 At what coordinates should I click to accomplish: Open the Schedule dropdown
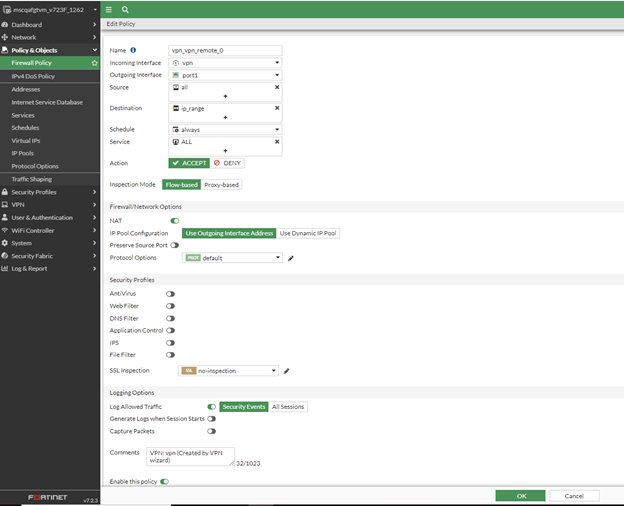click(x=225, y=129)
